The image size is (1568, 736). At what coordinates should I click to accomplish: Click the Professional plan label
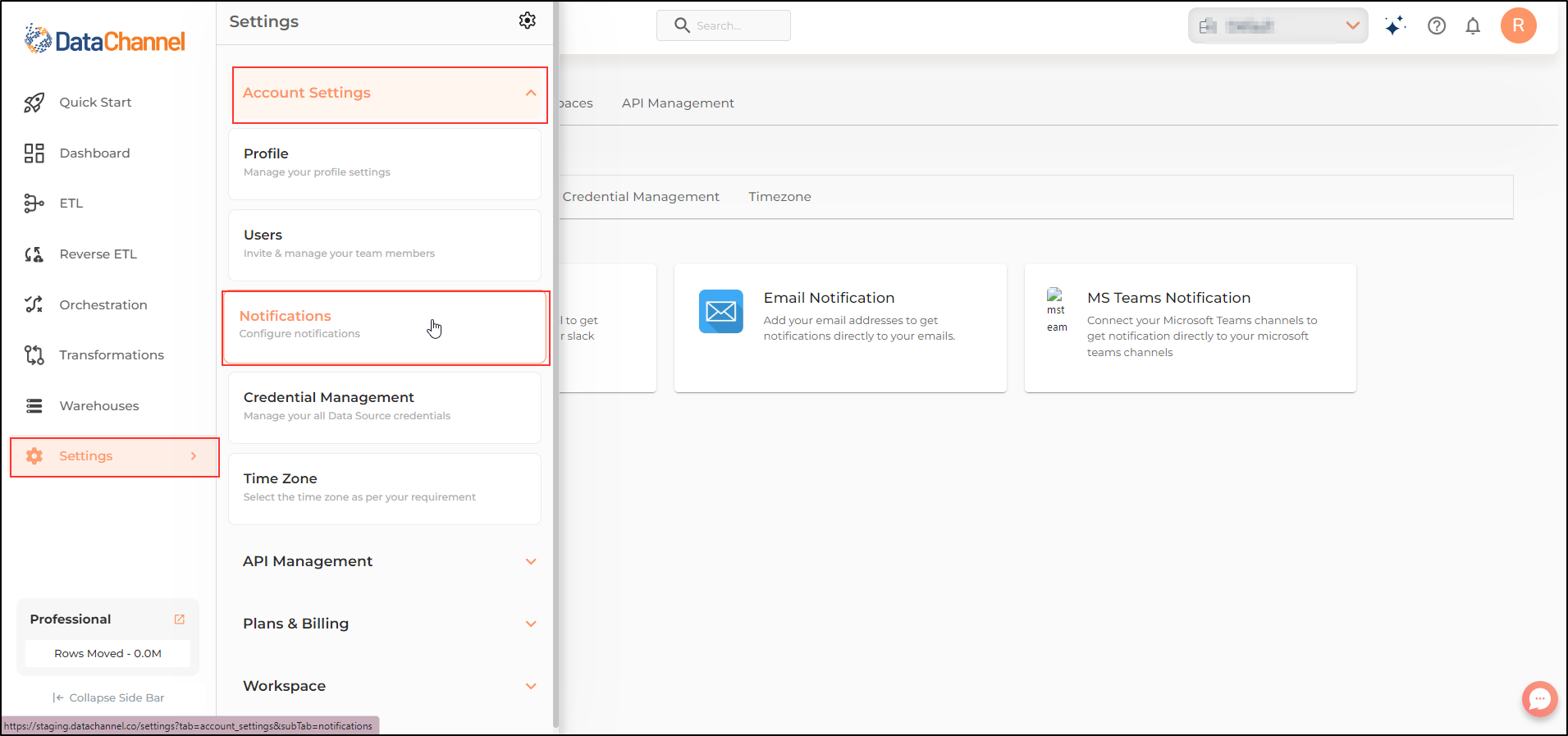(71, 619)
